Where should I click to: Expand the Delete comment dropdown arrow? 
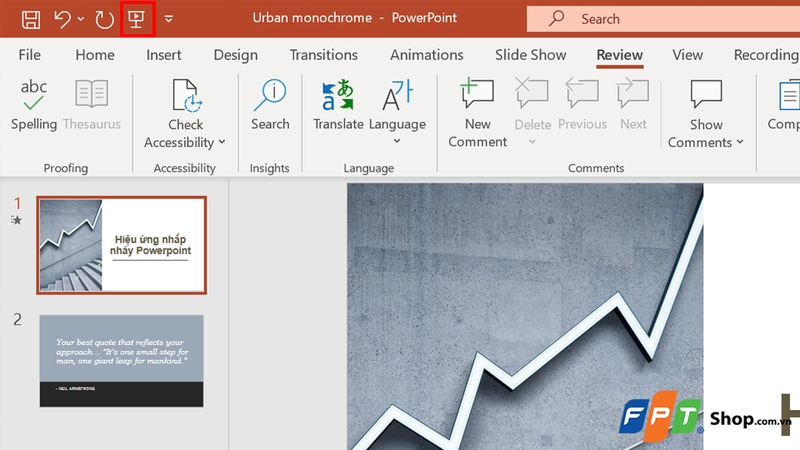click(532, 141)
